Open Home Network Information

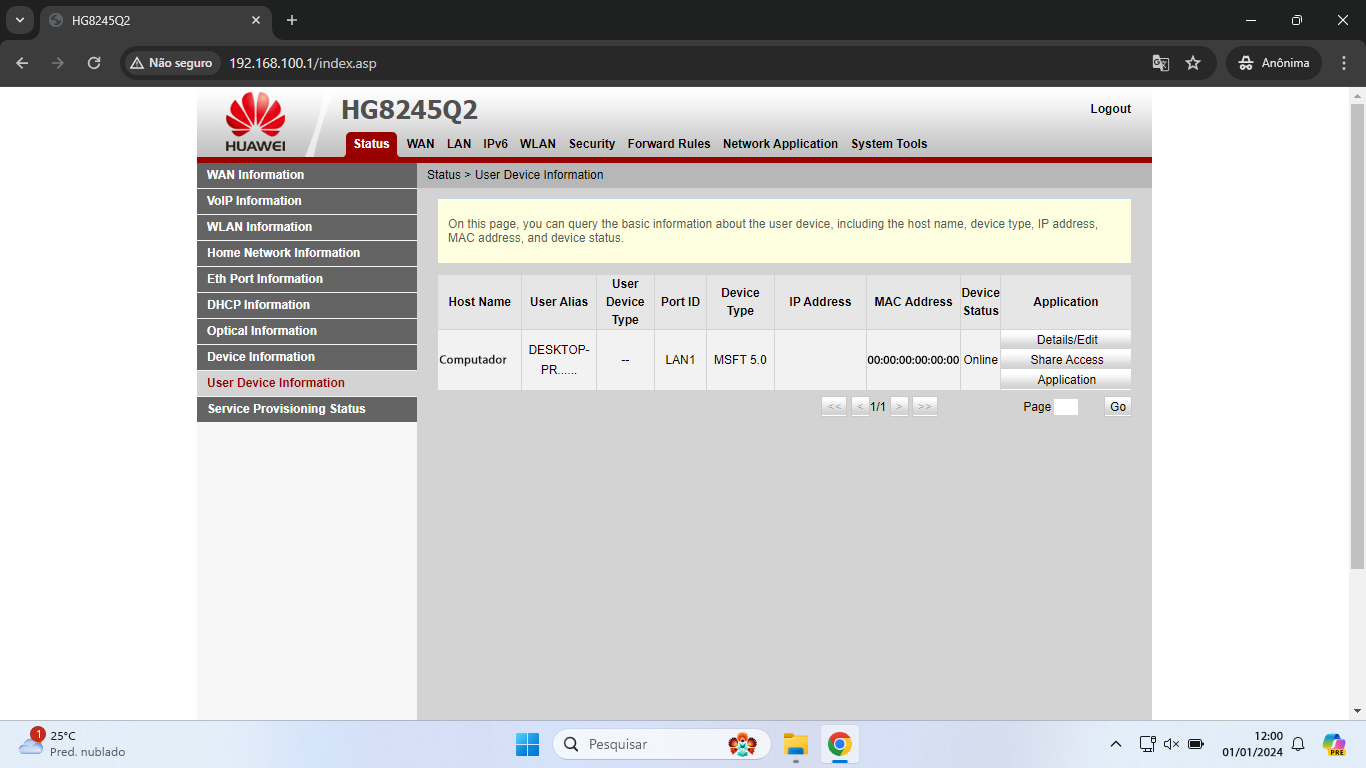coord(307,253)
